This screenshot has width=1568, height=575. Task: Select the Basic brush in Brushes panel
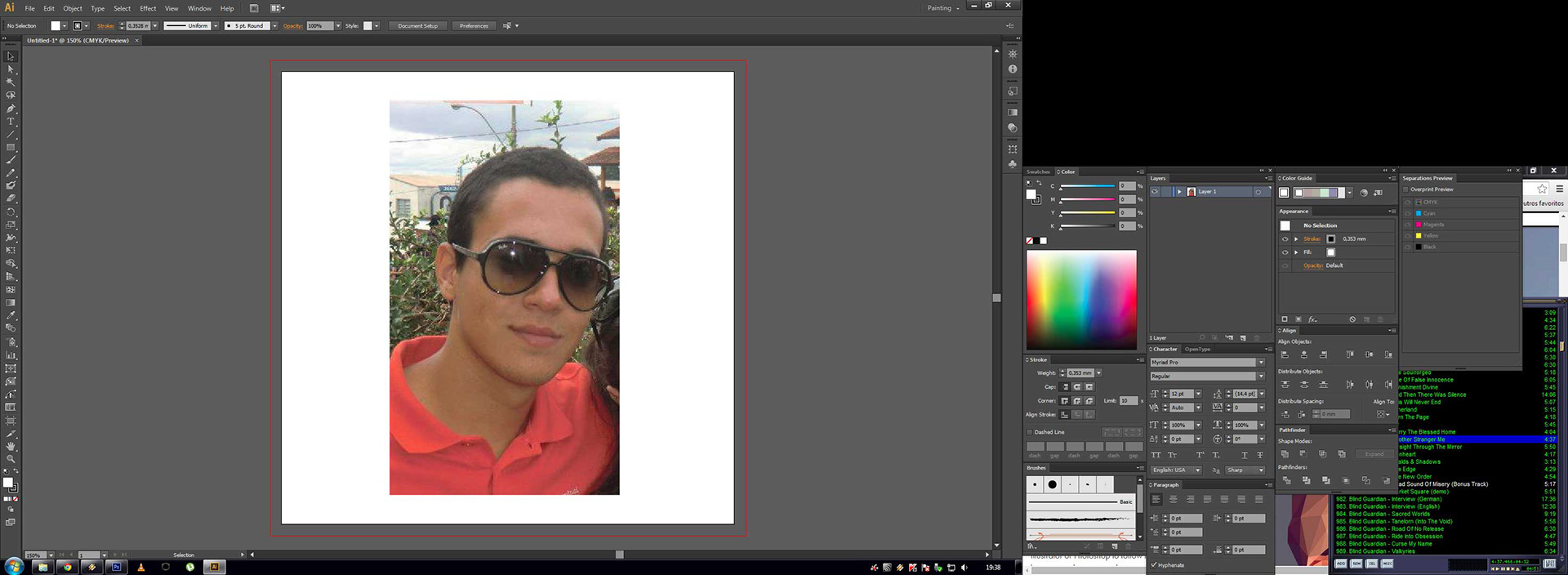click(1082, 501)
